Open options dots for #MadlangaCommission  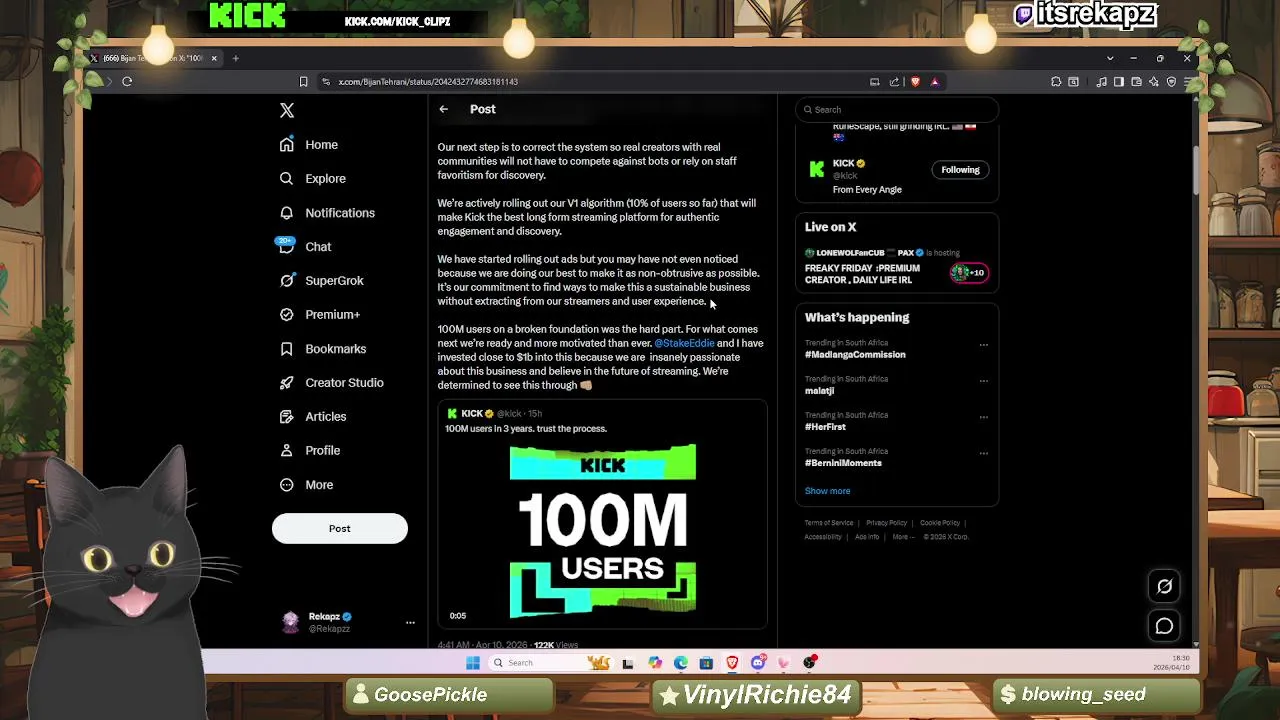pos(984,345)
